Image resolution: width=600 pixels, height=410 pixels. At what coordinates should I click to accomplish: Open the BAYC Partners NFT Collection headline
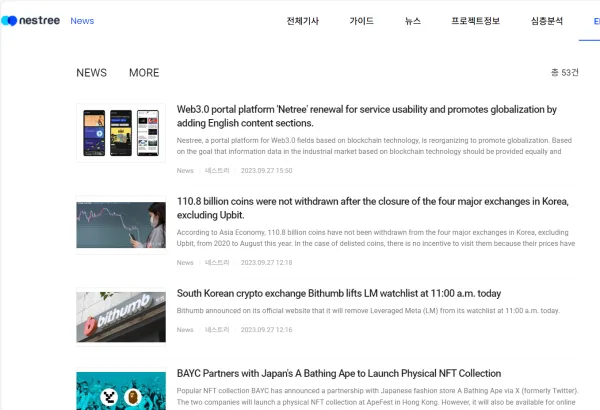(339, 373)
